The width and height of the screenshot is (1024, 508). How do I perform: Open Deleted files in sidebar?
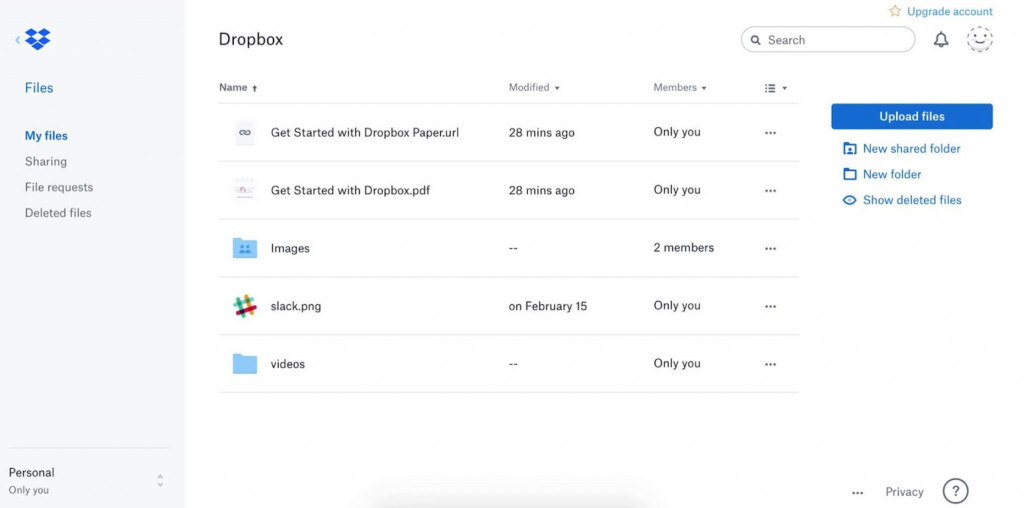point(58,213)
